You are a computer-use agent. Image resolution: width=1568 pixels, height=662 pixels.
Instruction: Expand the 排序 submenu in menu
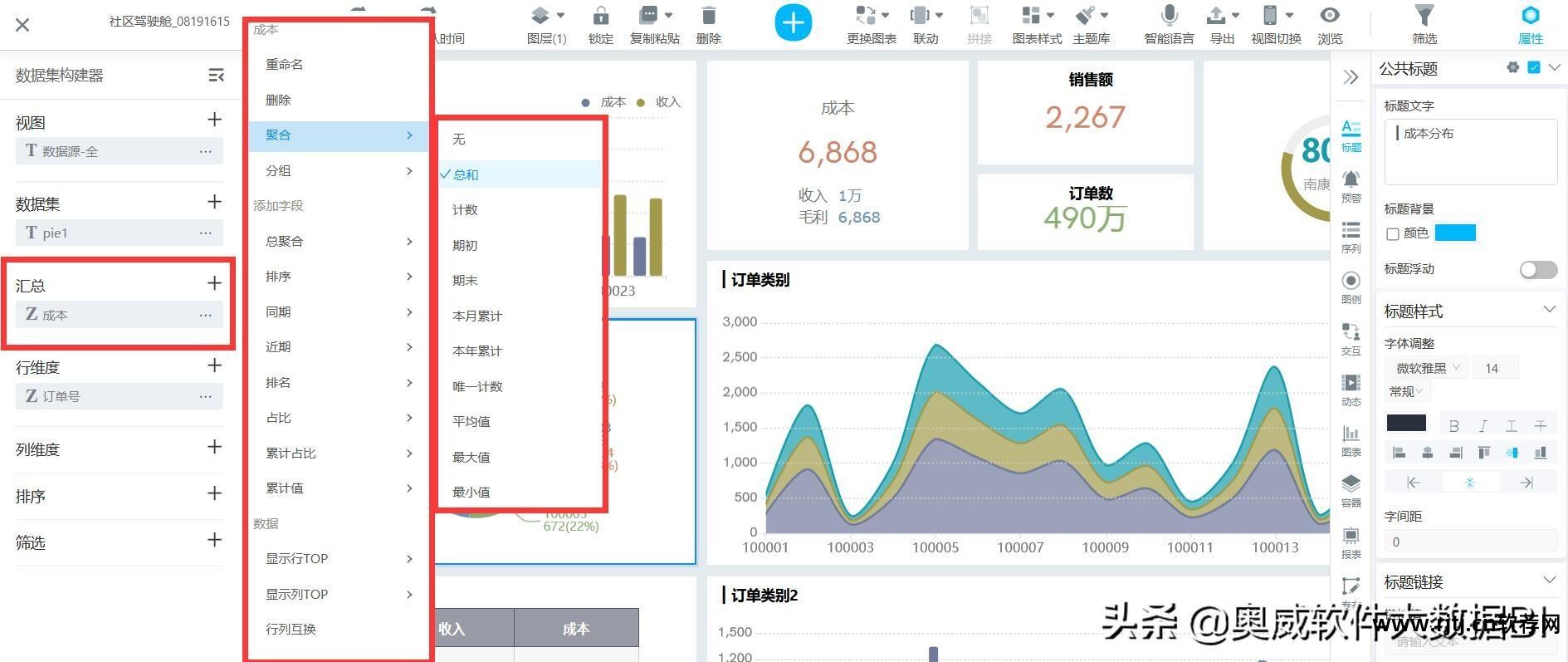[x=339, y=277]
